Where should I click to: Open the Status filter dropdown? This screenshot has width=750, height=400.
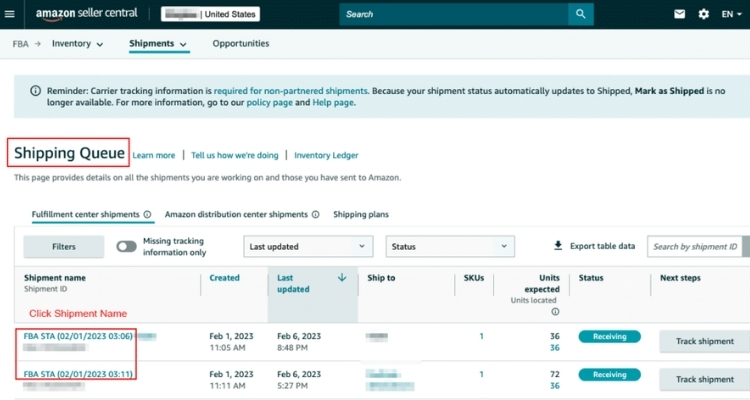449,246
